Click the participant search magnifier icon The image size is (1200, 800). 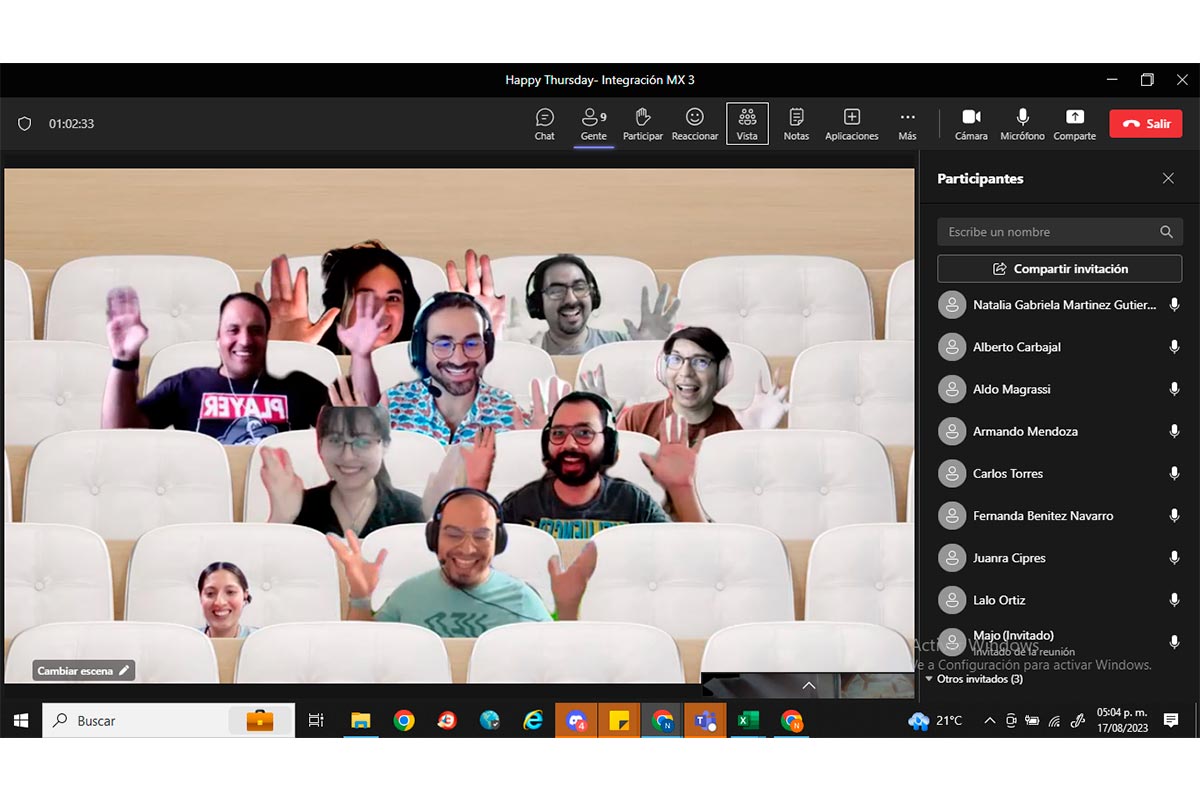(1166, 232)
